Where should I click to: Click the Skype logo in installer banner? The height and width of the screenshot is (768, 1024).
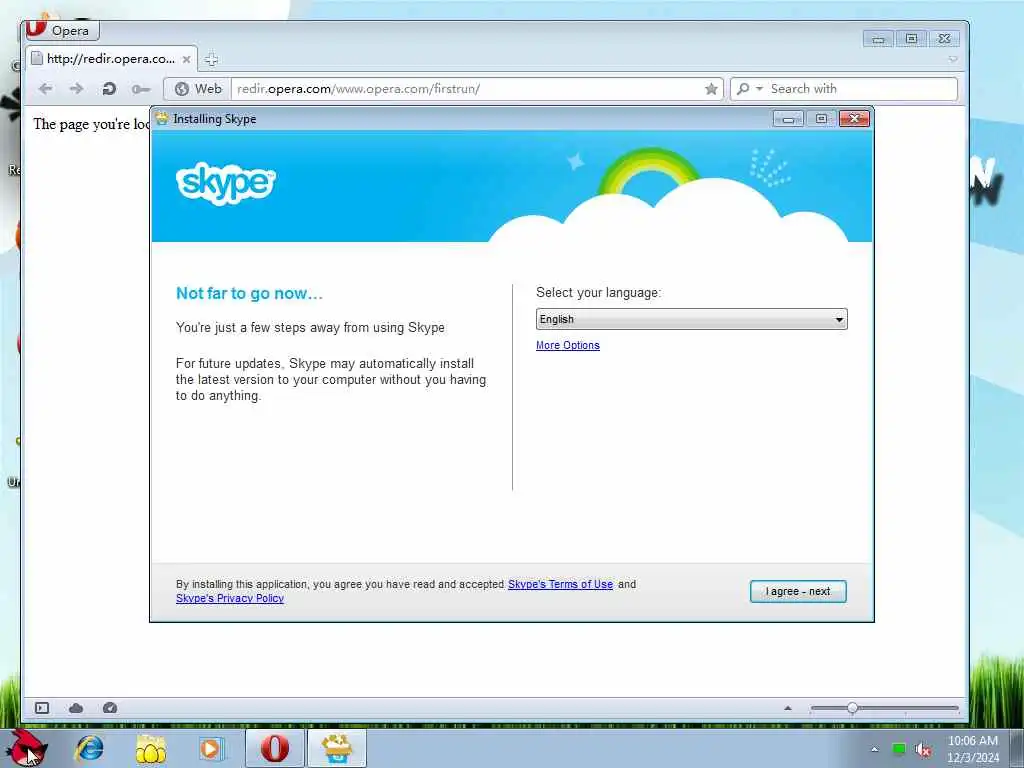click(225, 183)
